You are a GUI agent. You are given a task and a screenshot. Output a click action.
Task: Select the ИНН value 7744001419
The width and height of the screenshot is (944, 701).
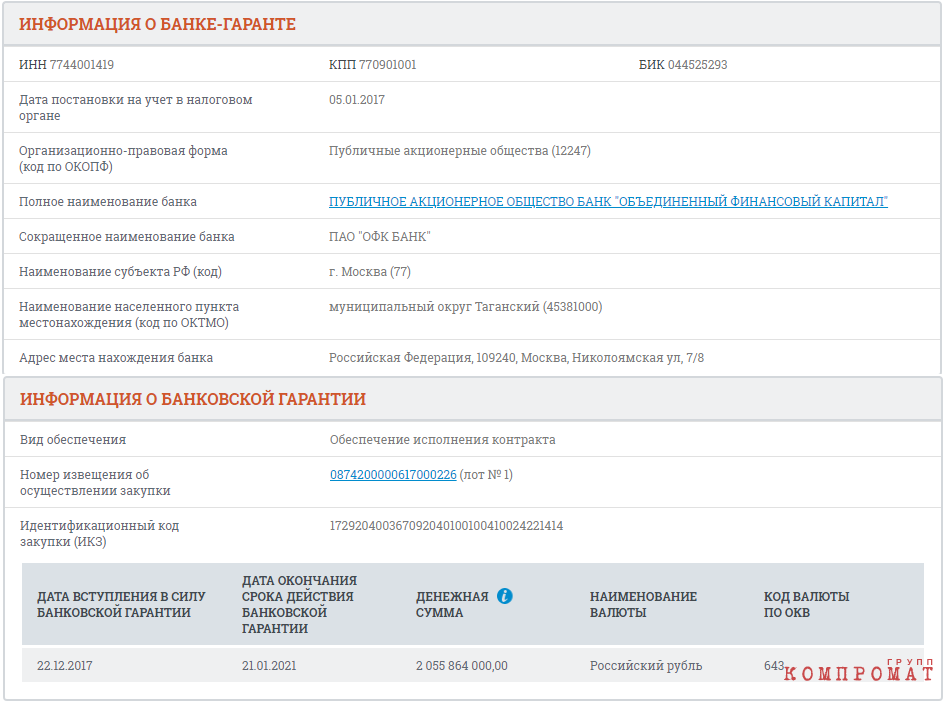[82, 64]
